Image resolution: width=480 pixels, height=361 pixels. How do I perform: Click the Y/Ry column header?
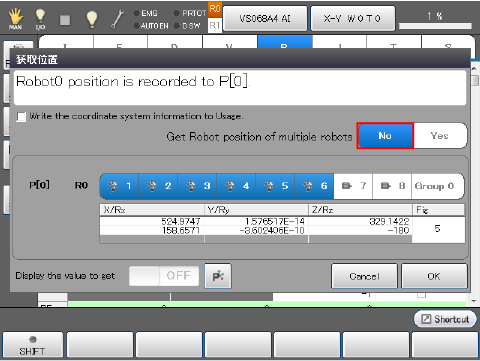coord(256,210)
